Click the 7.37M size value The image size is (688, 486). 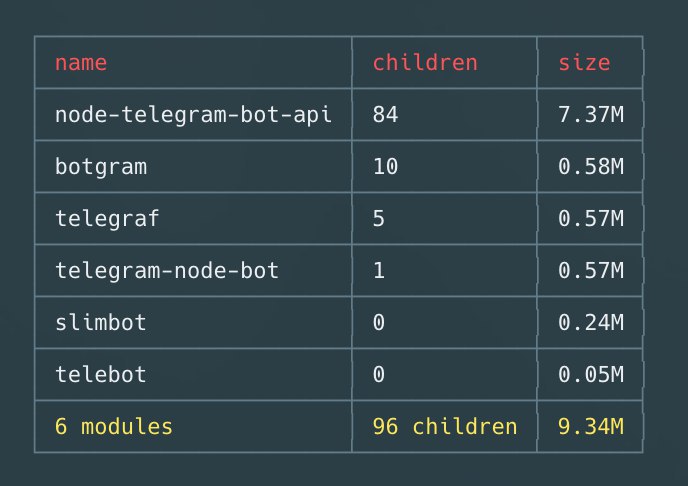591,114
